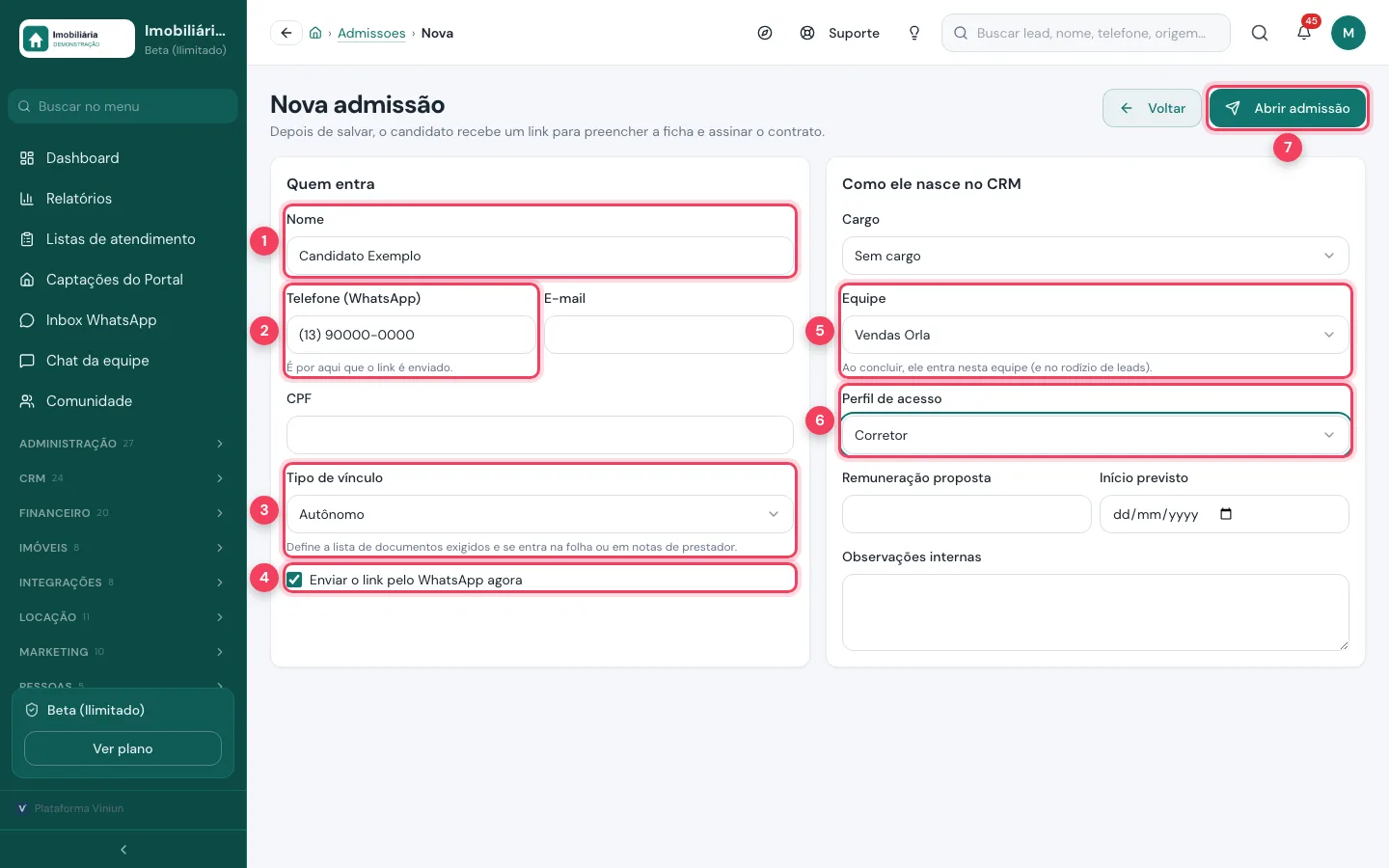
Task: Open Relatórios in the sidebar
Action: click(x=123, y=199)
